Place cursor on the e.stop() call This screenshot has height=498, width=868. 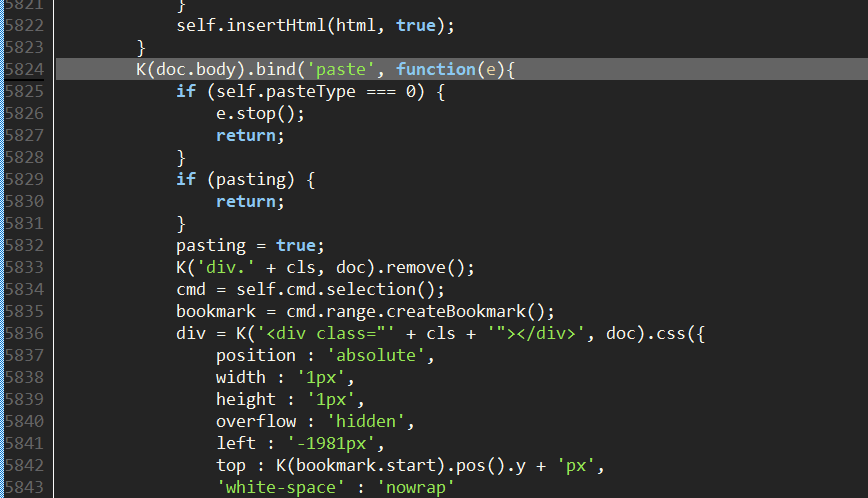[x=260, y=113]
